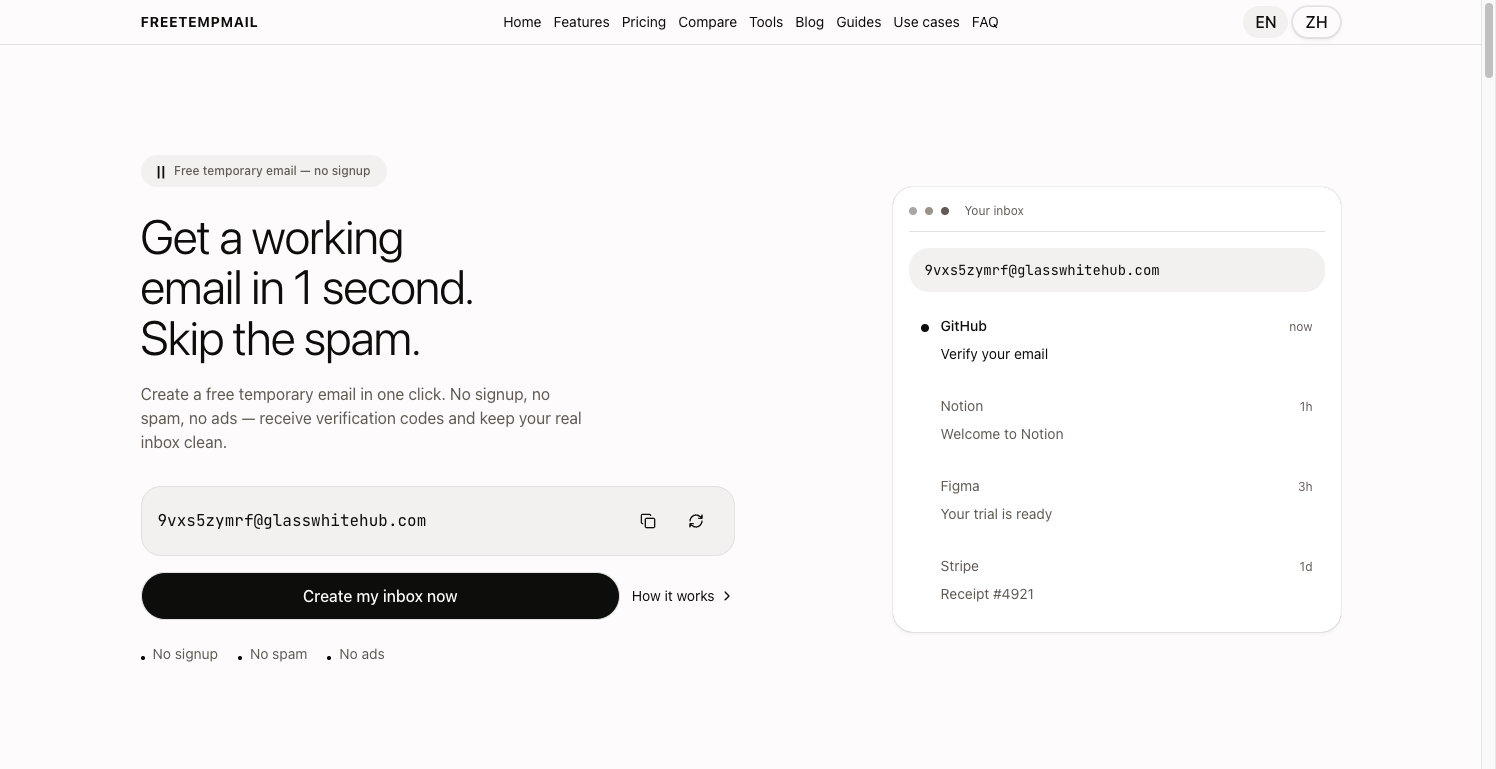Click Create my inbox now button

380,596
